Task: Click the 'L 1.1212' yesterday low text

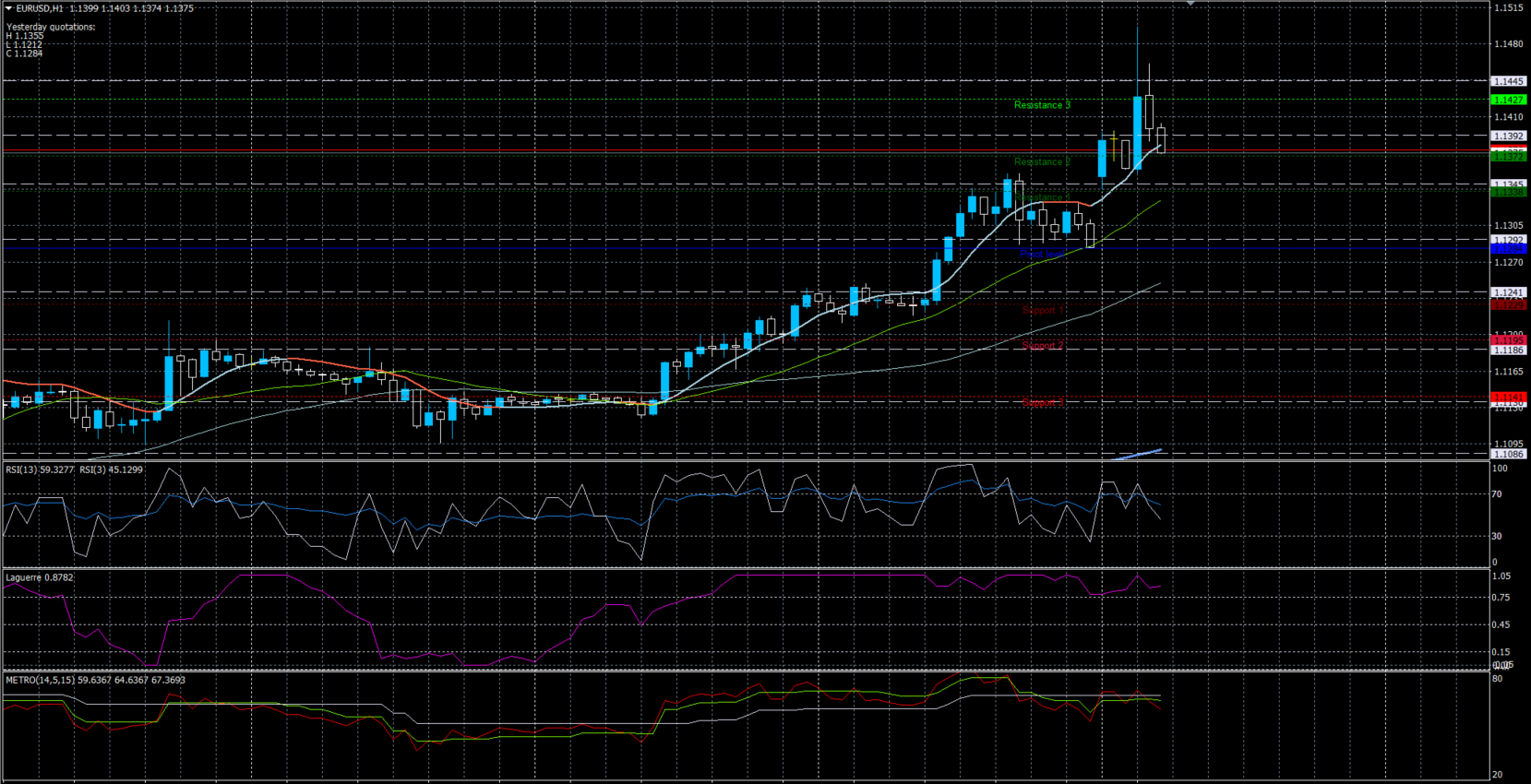Action: tap(24, 44)
